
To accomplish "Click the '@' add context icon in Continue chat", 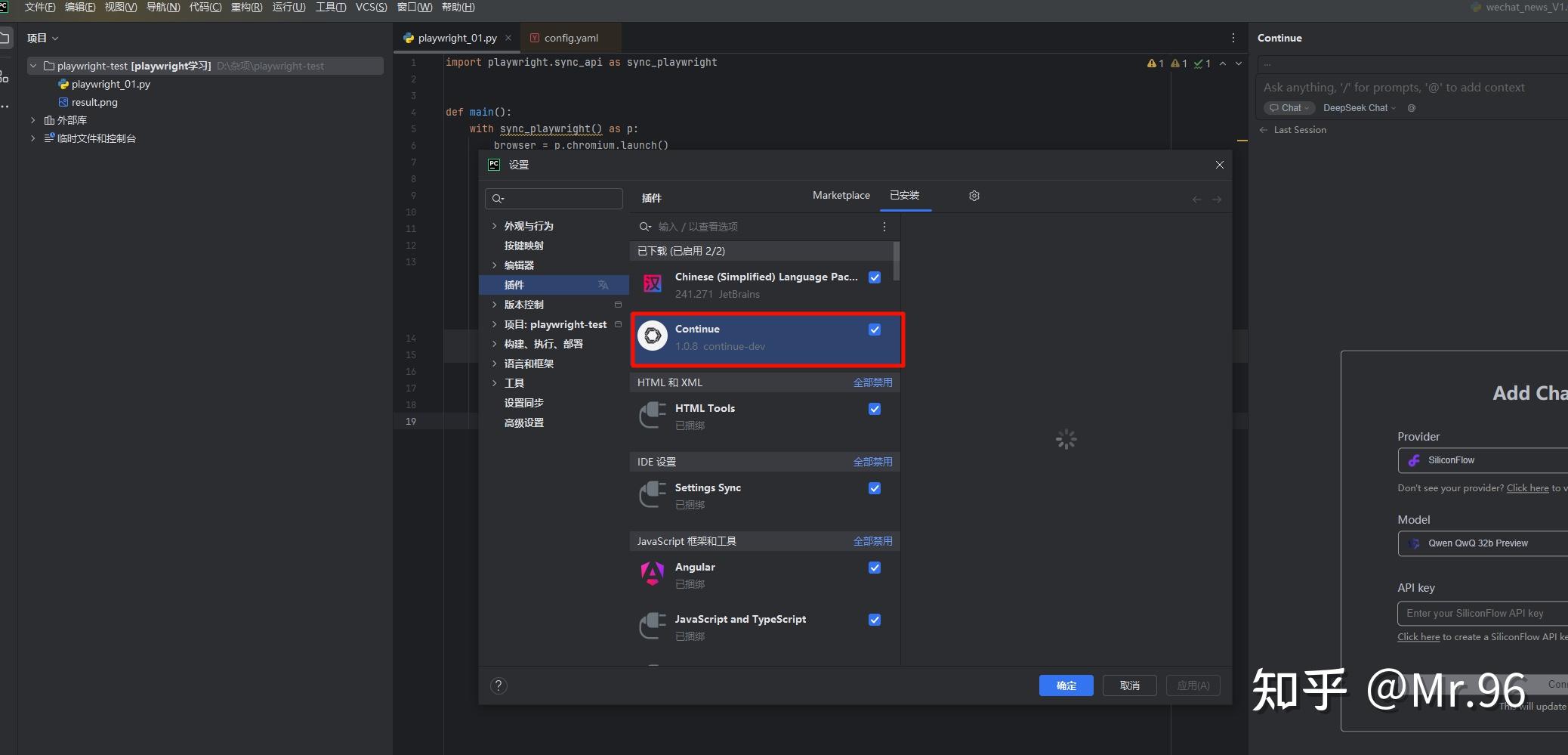I will click(1410, 108).
